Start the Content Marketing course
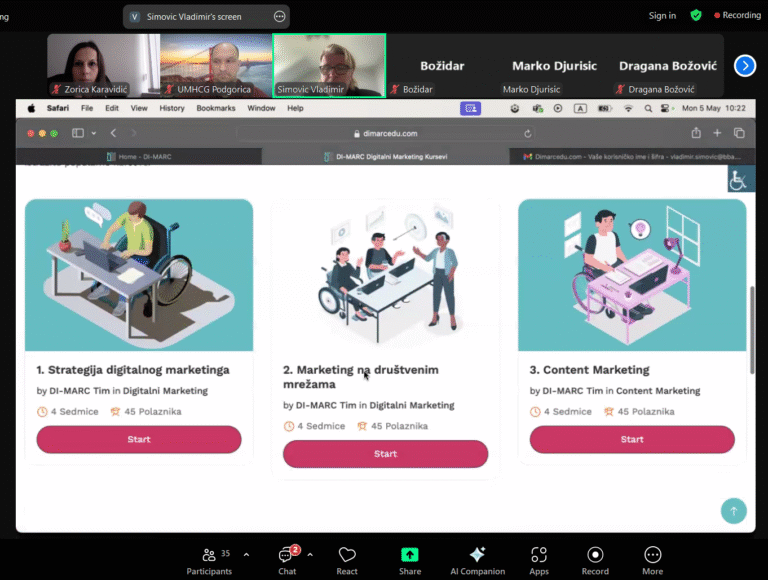 [632, 439]
